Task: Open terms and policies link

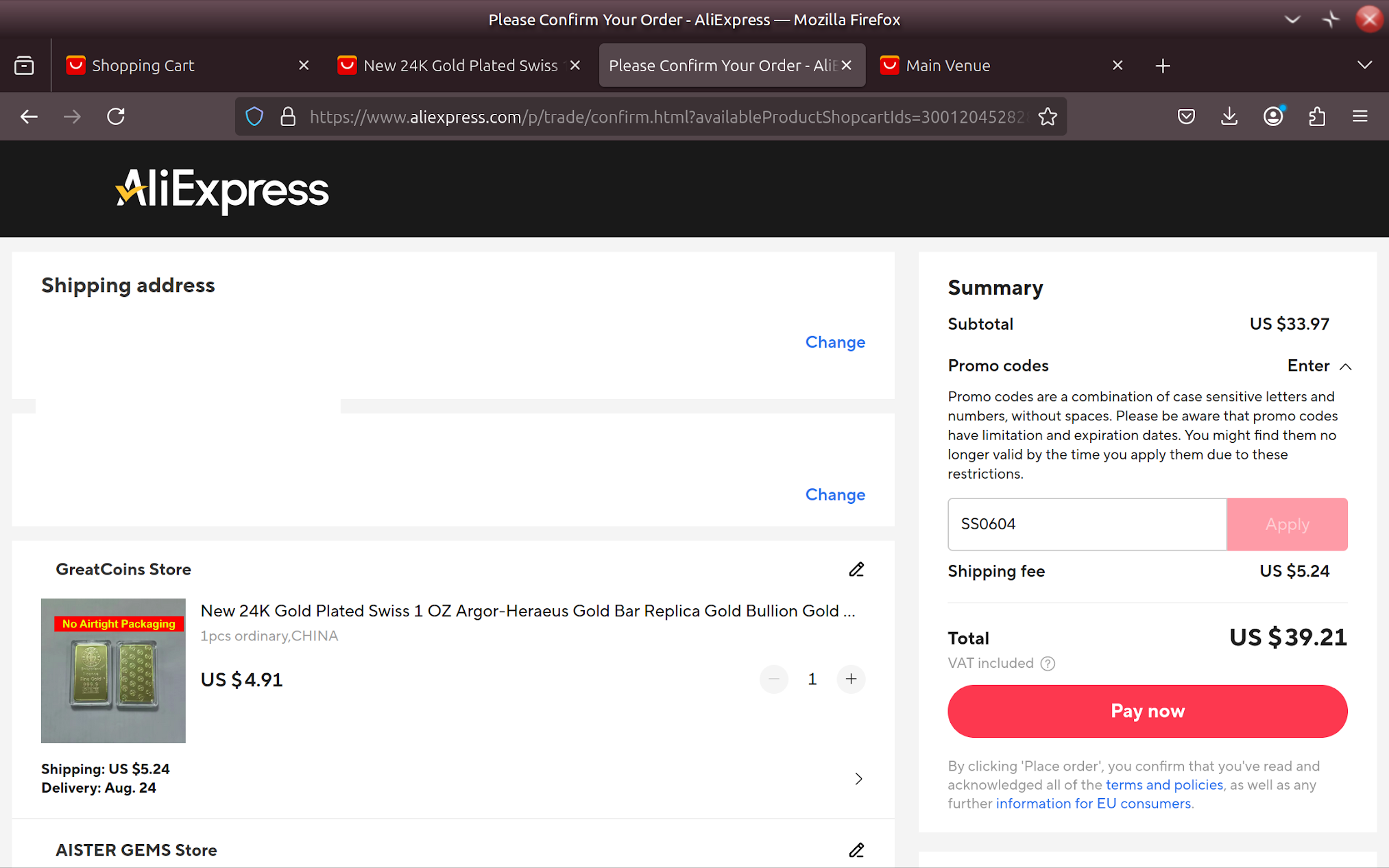Action: point(1164,785)
